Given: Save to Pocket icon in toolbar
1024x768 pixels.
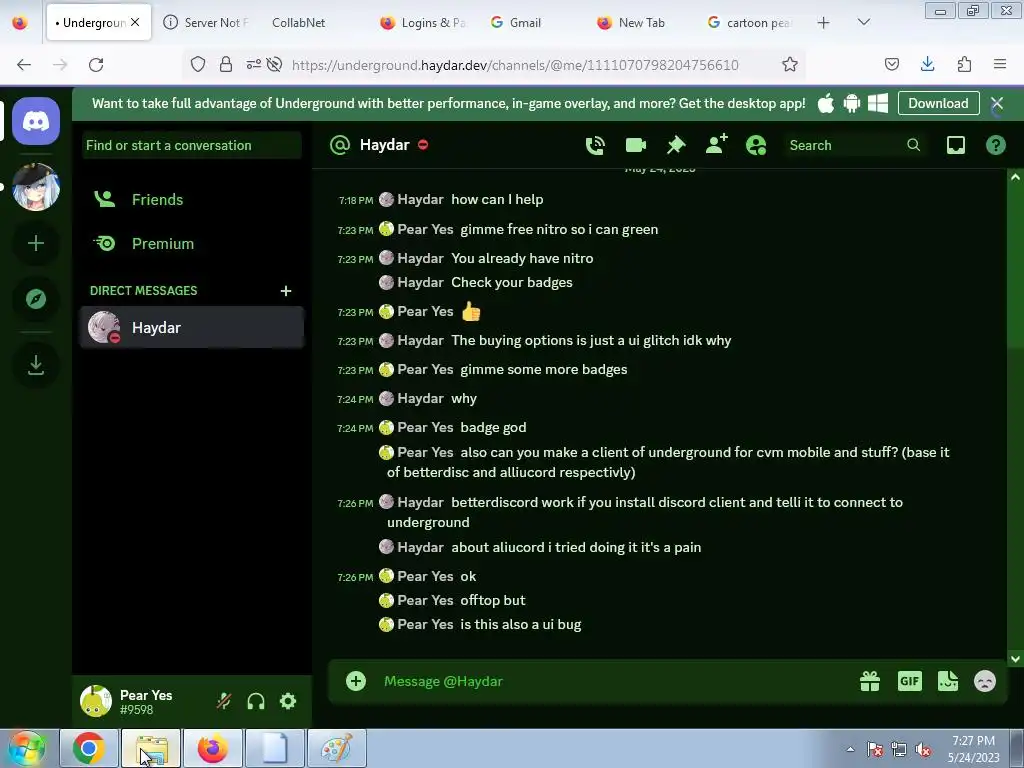Looking at the screenshot, I should tap(891, 64).
